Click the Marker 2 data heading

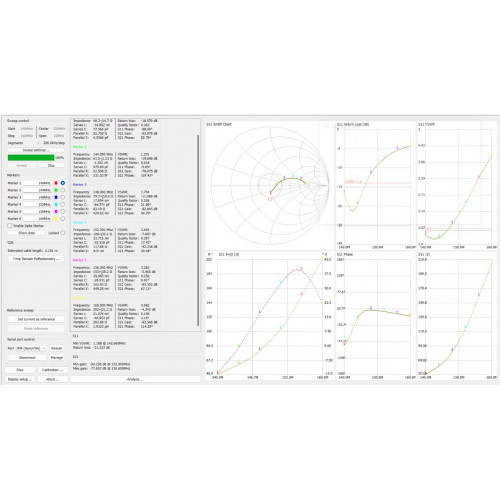80,147
